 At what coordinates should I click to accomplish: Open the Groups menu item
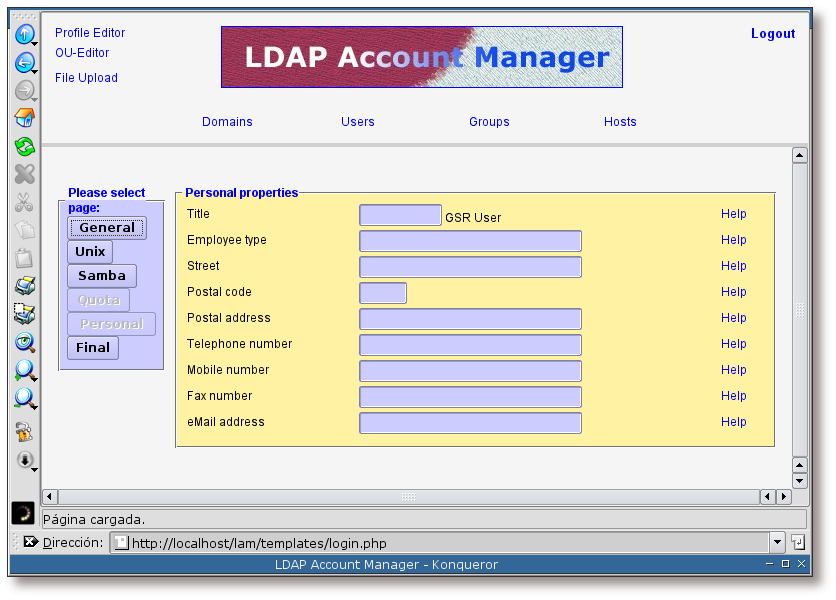[x=489, y=122]
